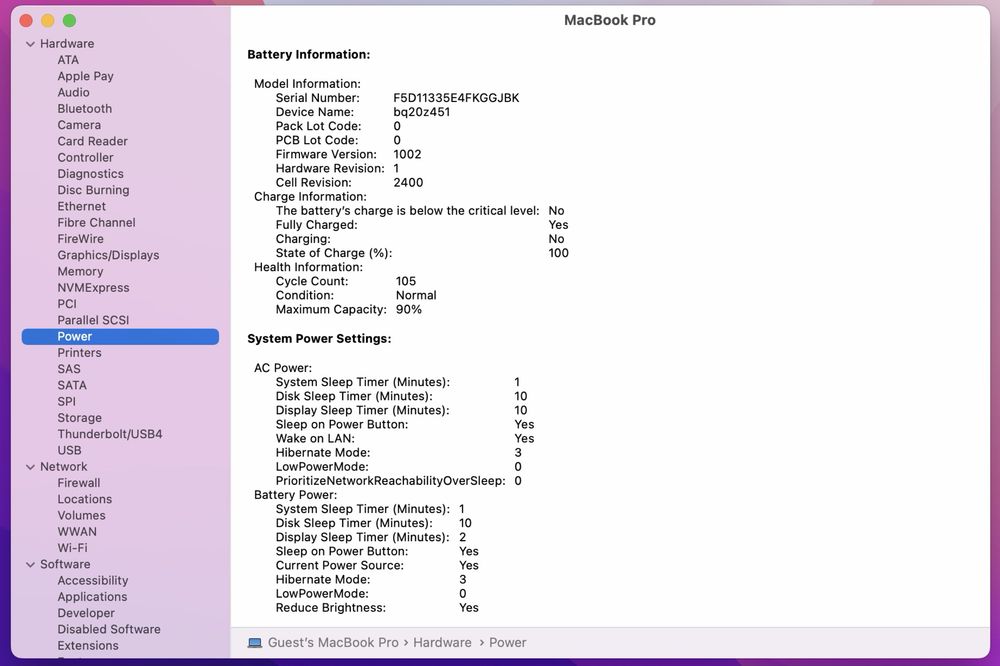This screenshot has width=1000, height=666.
Task: Click Power in the path bar
Action: tap(508, 642)
